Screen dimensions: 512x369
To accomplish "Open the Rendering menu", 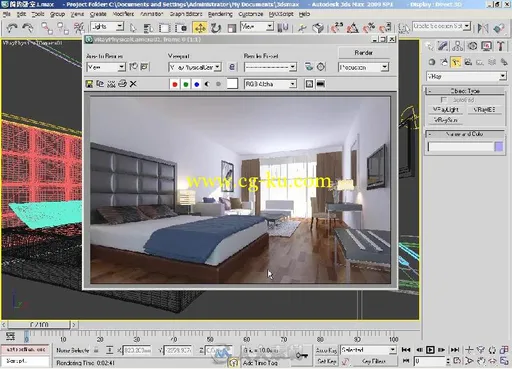I will 220,14.
